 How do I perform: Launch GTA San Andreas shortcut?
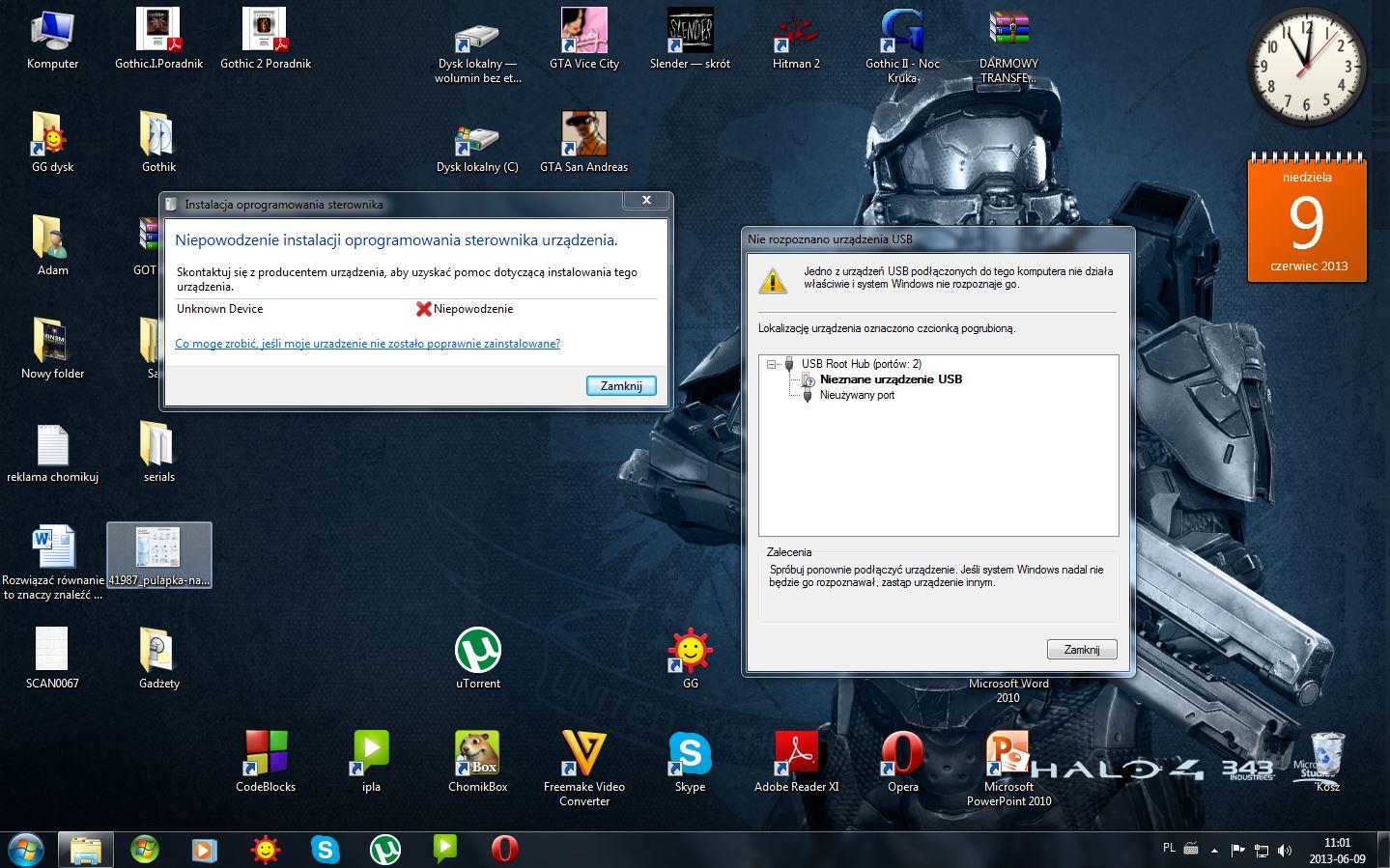click(583, 142)
